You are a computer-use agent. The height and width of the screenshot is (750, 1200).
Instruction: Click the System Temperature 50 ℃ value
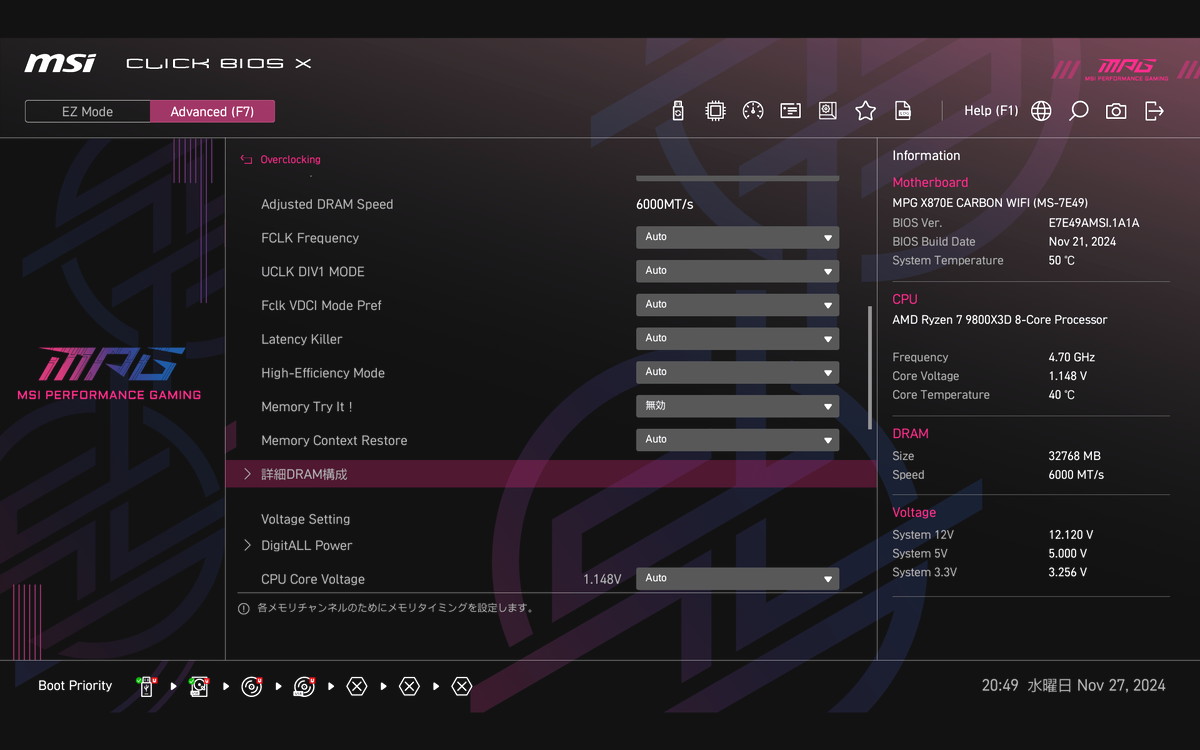click(x=1062, y=261)
